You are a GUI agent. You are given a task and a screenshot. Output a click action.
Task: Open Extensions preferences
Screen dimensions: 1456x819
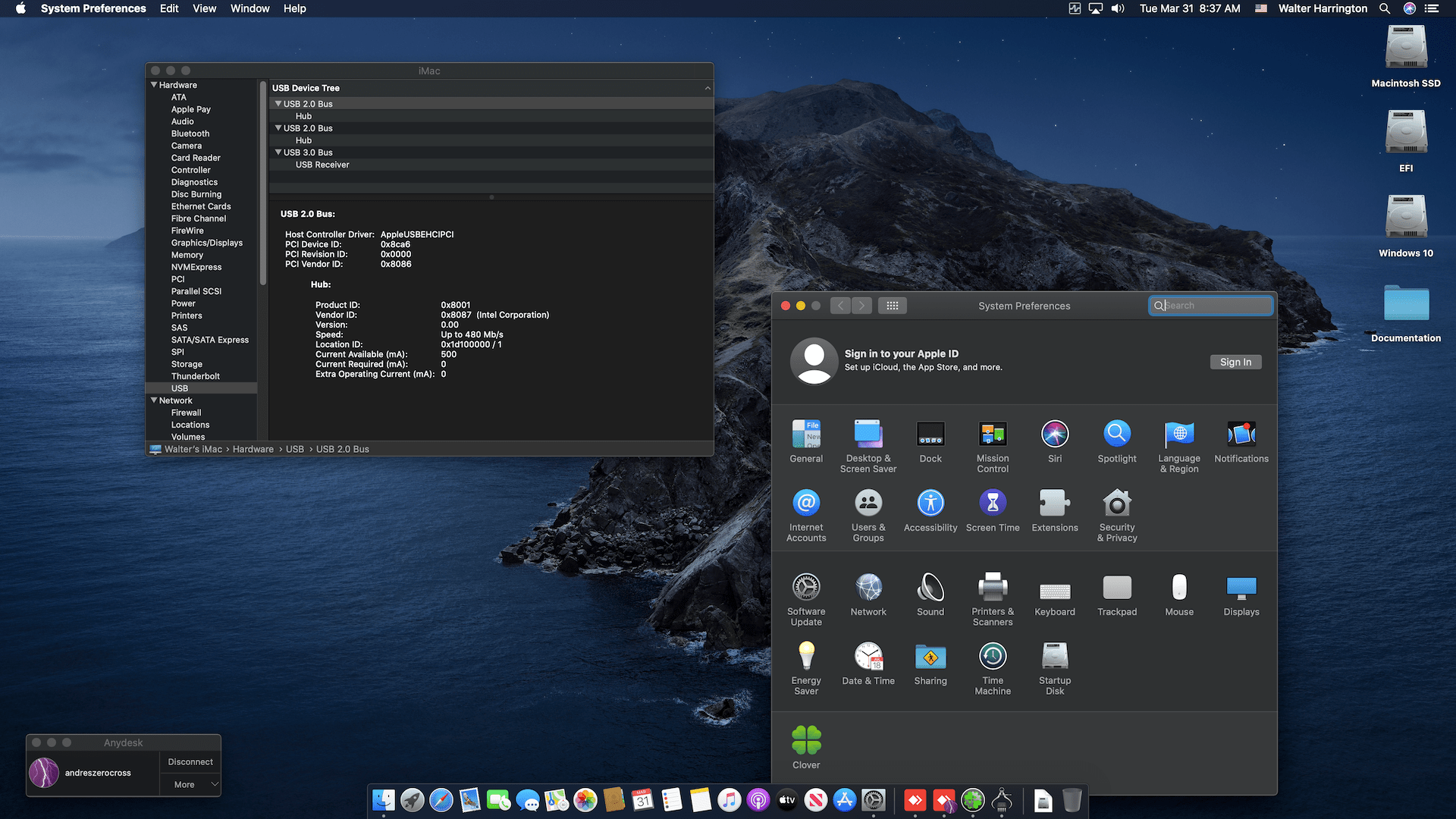1055,510
